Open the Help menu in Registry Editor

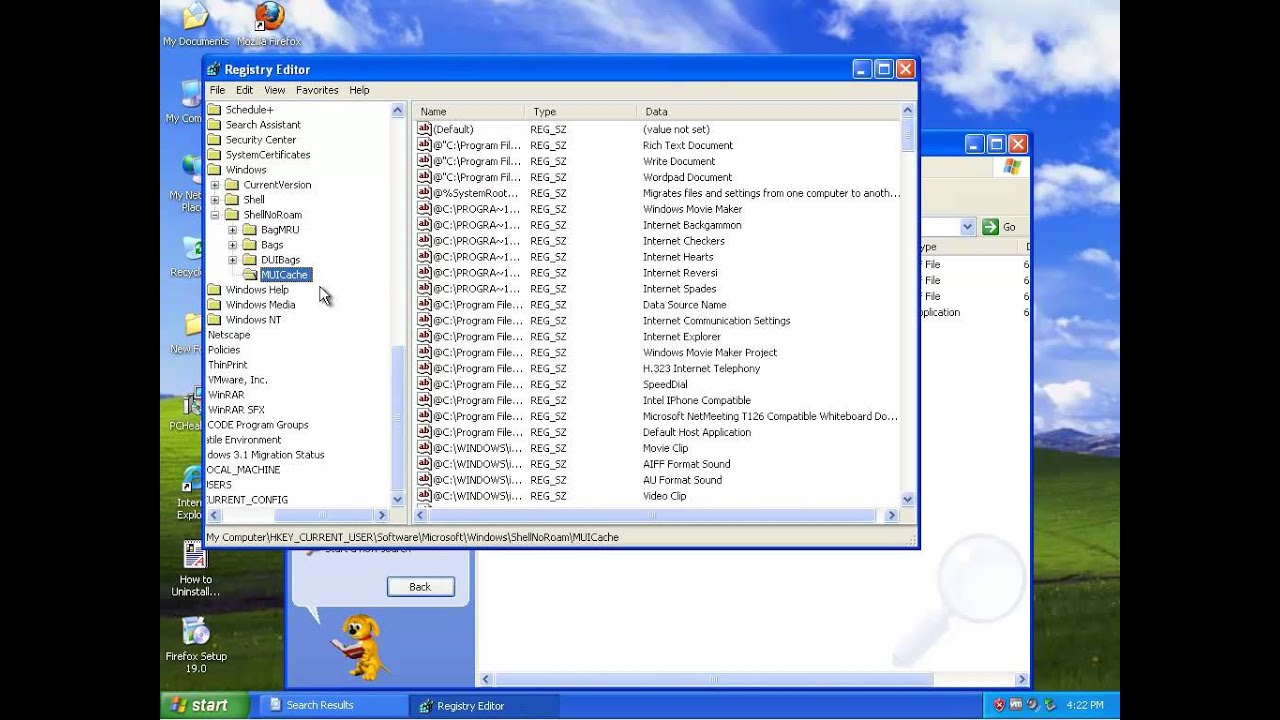point(359,90)
